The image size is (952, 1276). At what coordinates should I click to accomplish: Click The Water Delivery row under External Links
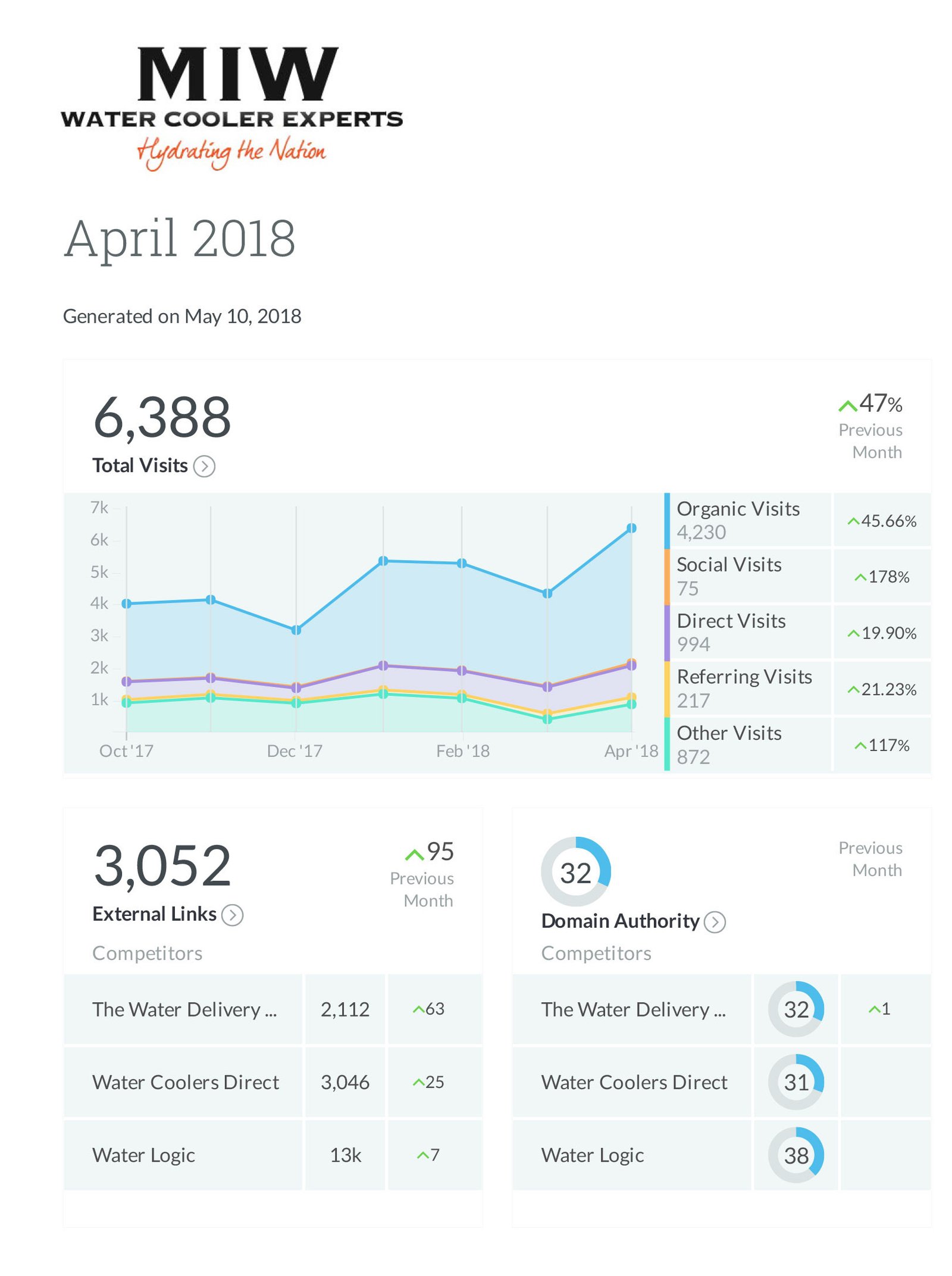pos(273,1009)
